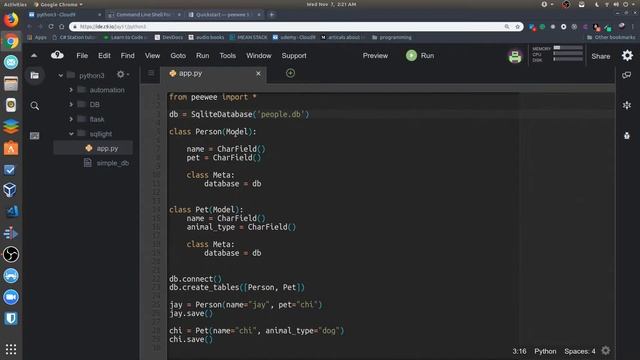
Task: Open the File menu
Action: pos(82,56)
